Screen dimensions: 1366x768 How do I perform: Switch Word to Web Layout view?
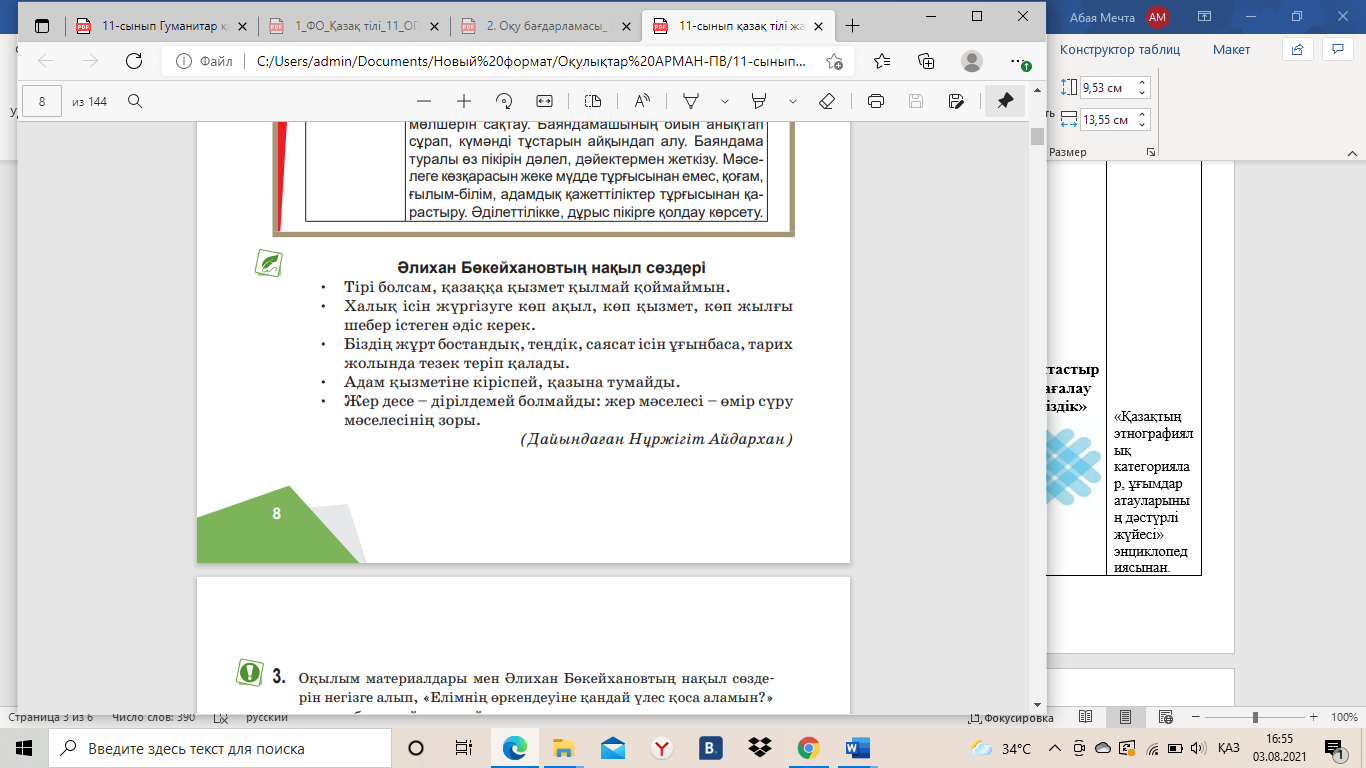pos(1164,718)
